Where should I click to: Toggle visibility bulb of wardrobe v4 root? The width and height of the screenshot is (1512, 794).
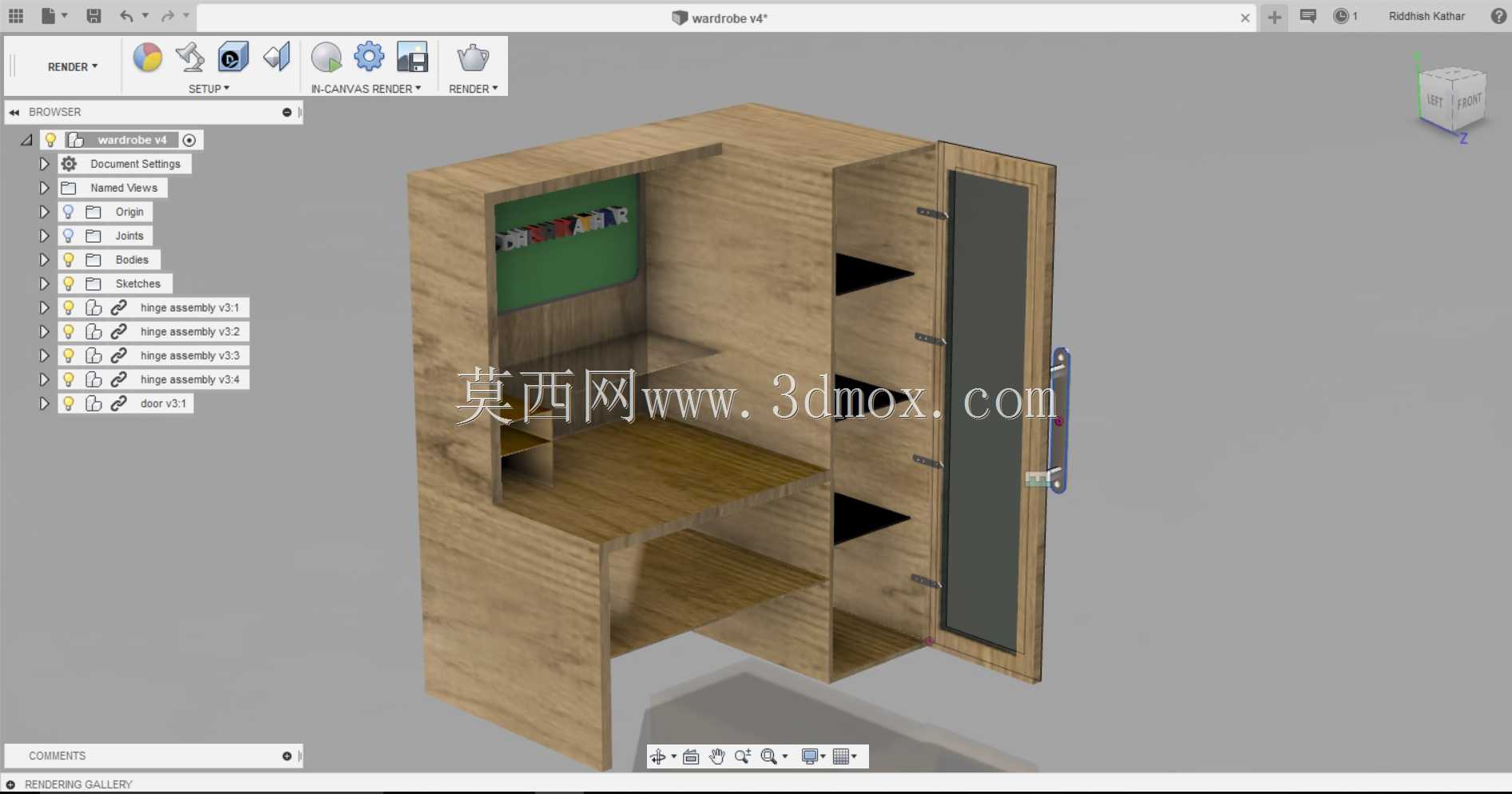tap(50, 140)
